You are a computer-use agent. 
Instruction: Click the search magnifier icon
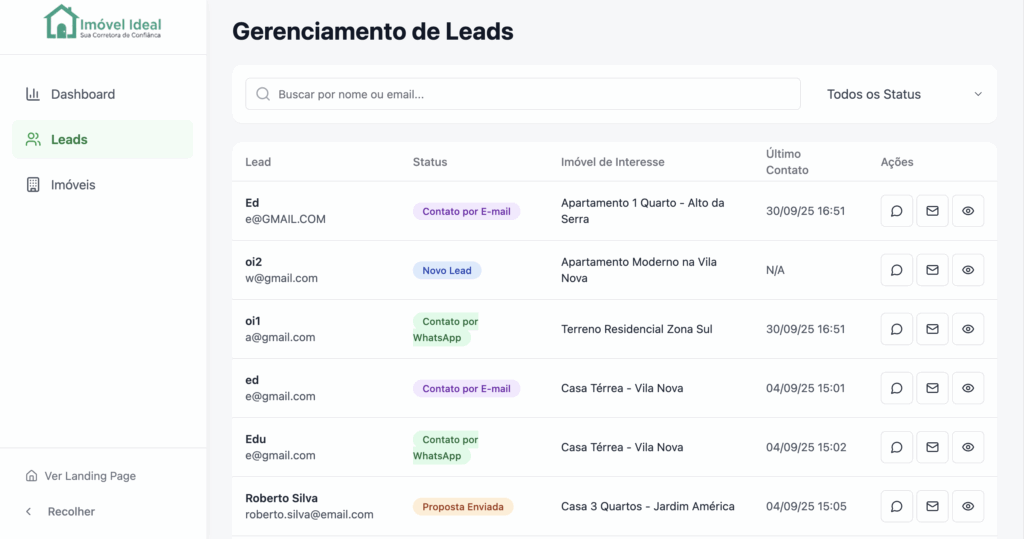tap(263, 94)
